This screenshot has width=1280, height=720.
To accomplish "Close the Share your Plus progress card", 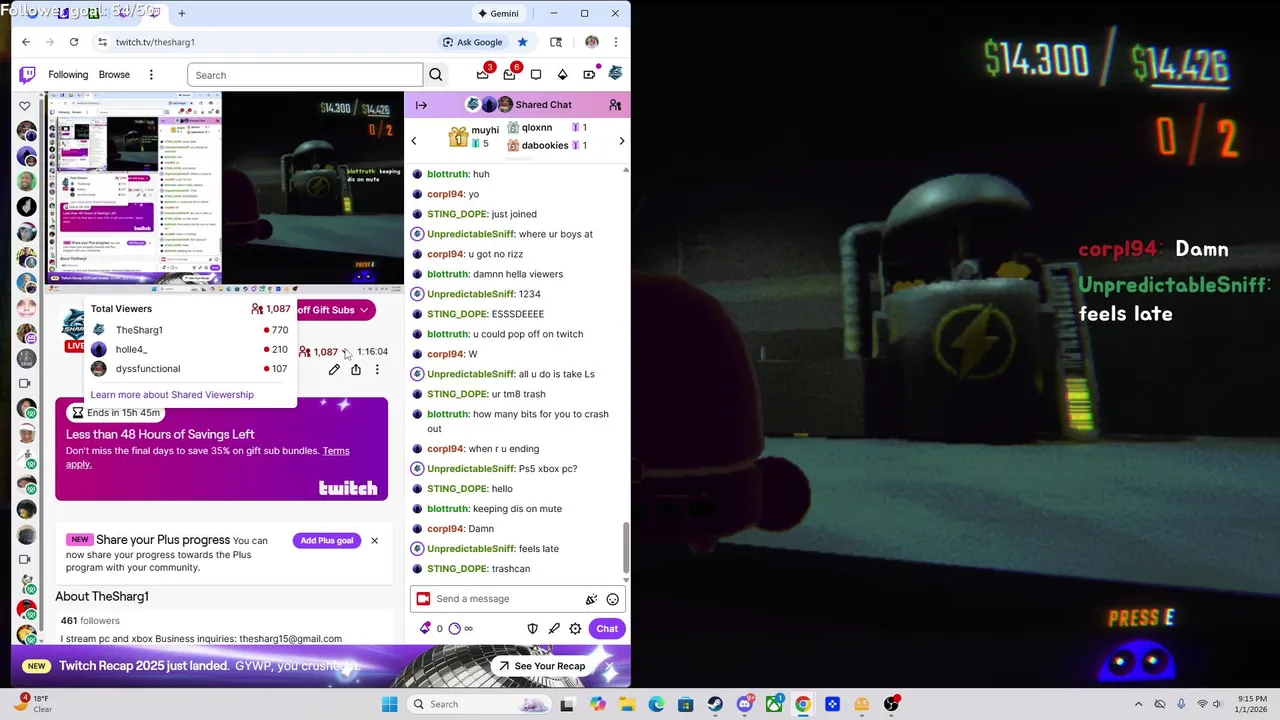I will (x=374, y=541).
